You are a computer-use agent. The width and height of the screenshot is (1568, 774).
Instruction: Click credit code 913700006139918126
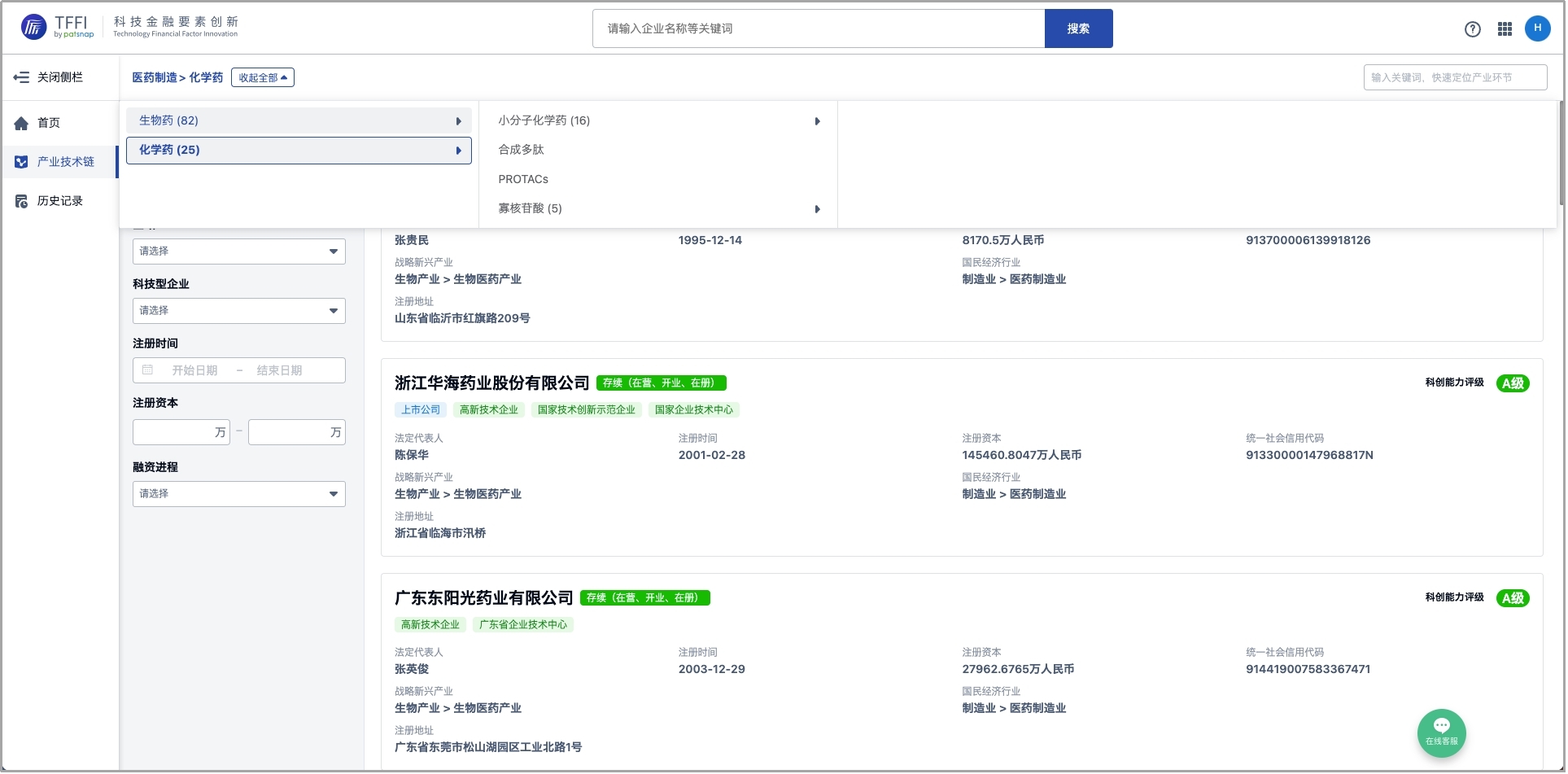1308,240
